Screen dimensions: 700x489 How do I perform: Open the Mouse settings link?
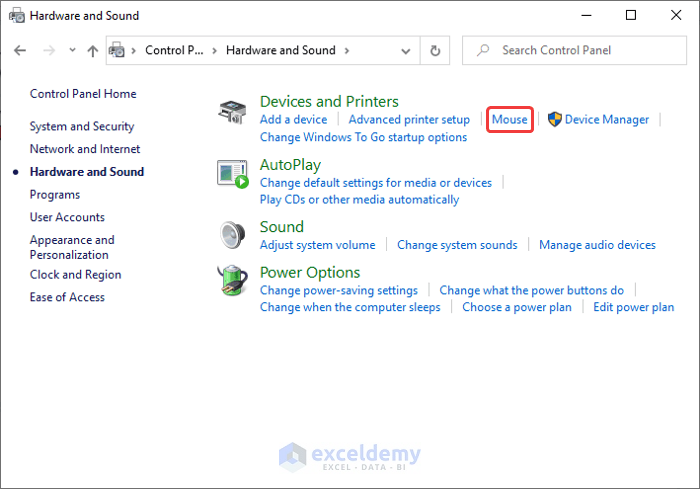(x=510, y=120)
